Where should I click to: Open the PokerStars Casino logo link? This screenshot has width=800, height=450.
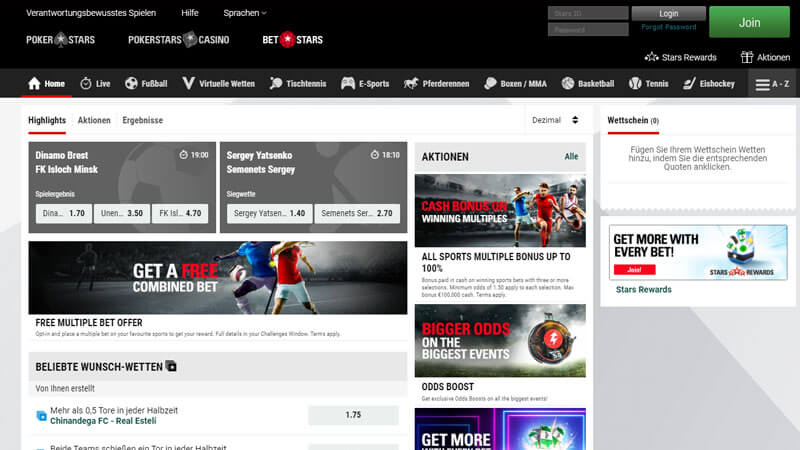coord(179,40)
